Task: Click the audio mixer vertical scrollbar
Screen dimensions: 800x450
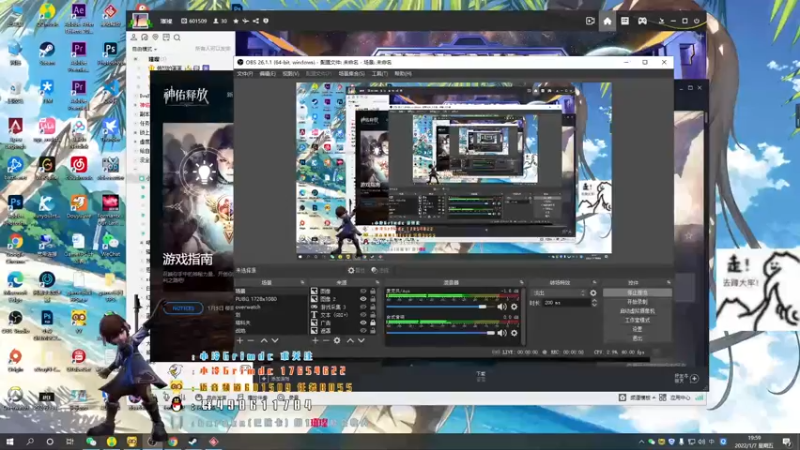Action: point(523,316)
